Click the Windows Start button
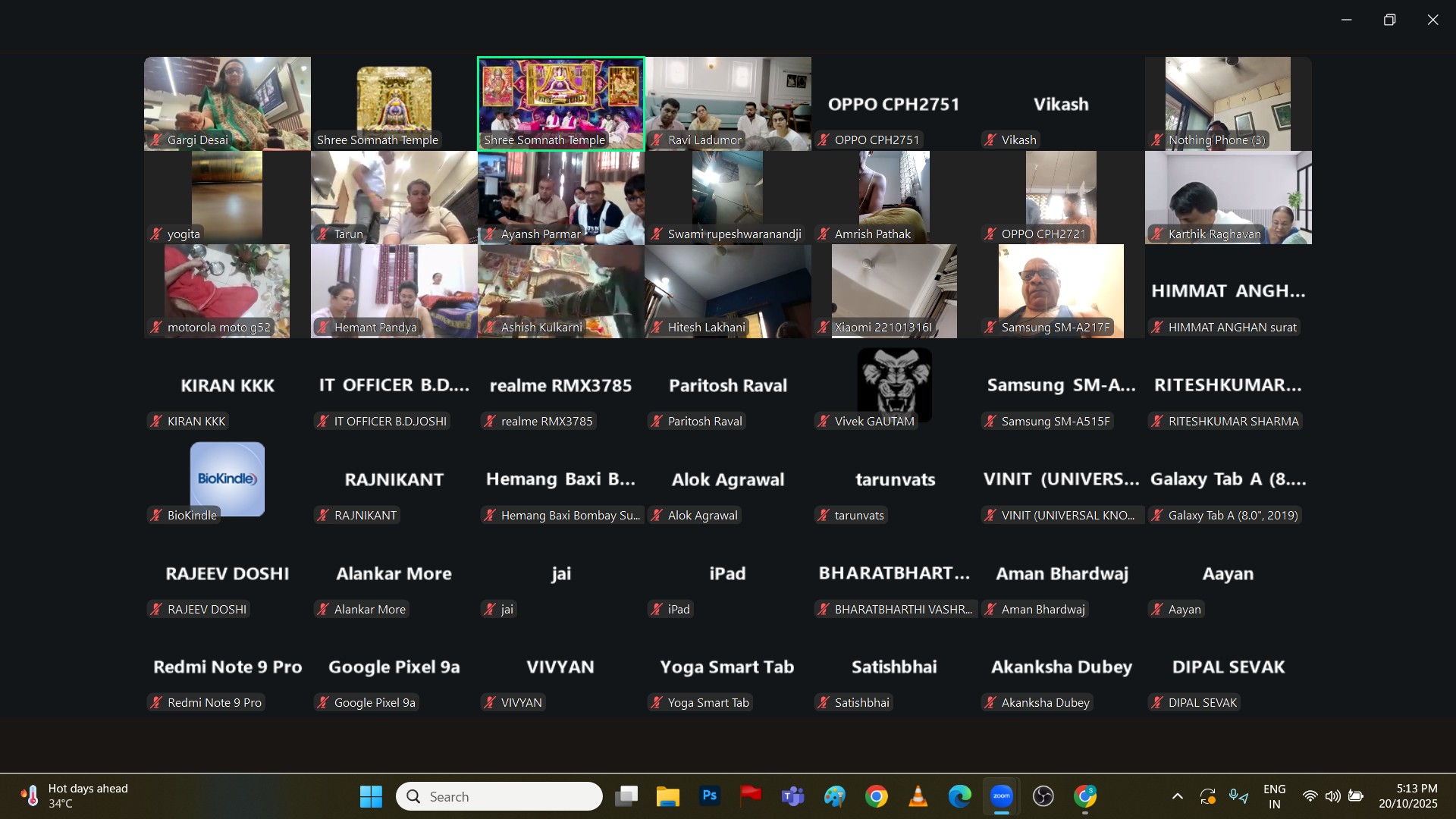This screenshot has height=819, width=1456. pos(371,796)
